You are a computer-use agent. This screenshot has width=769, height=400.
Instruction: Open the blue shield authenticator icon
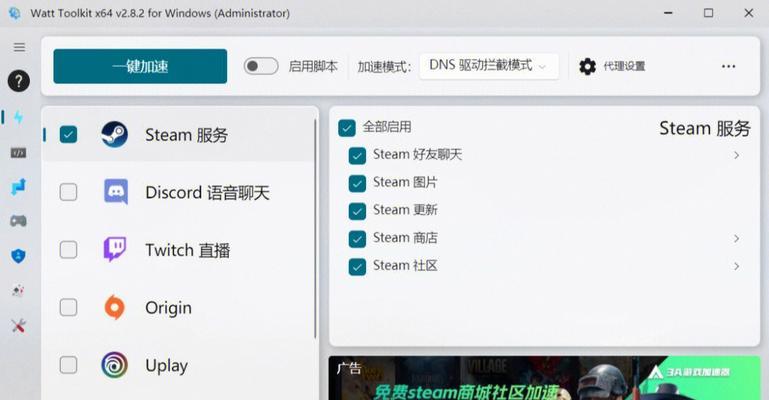[x=19, y=256]
